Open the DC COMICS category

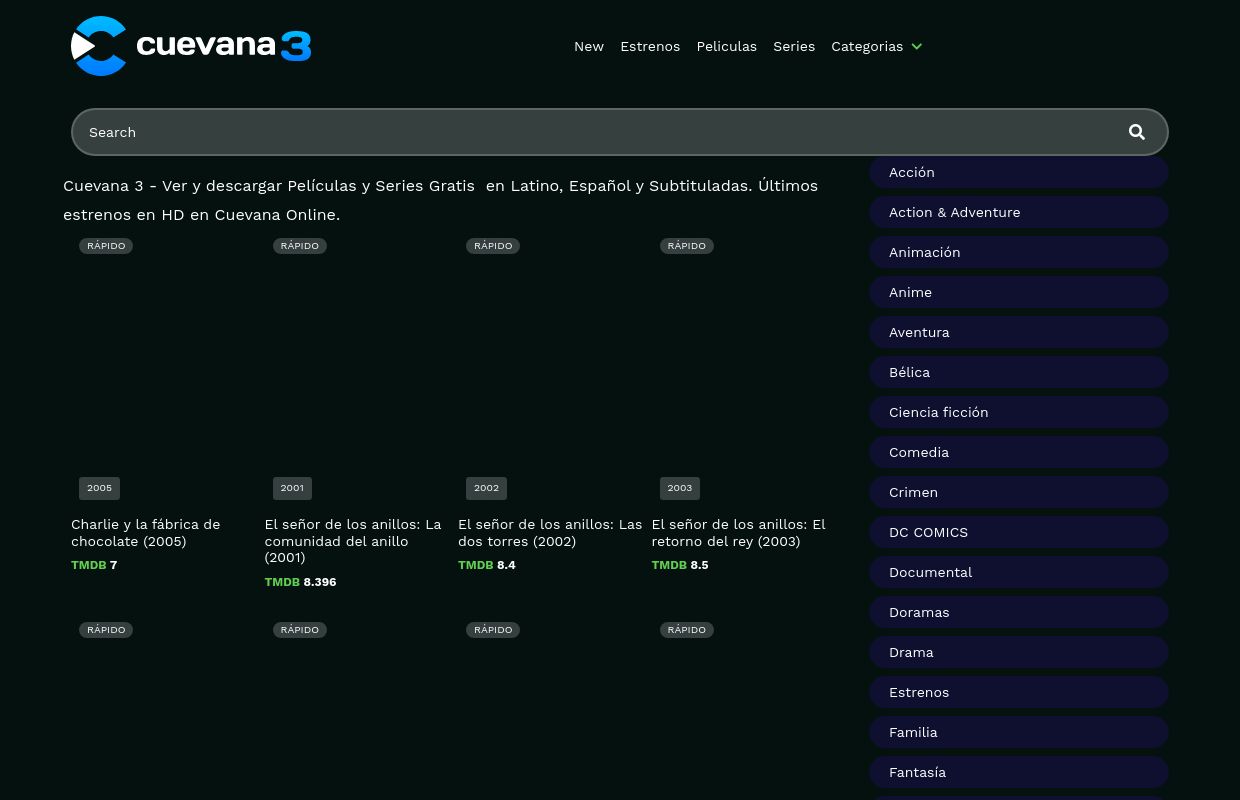[1018, 532]
